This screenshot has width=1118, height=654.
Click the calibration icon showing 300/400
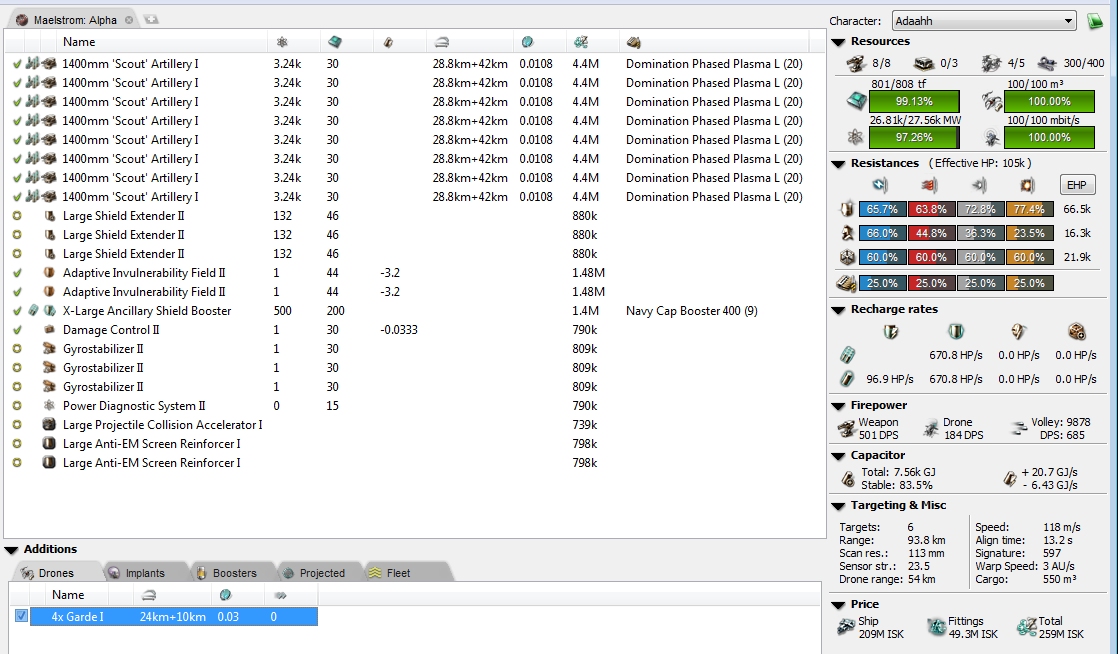click(1047, 63)
